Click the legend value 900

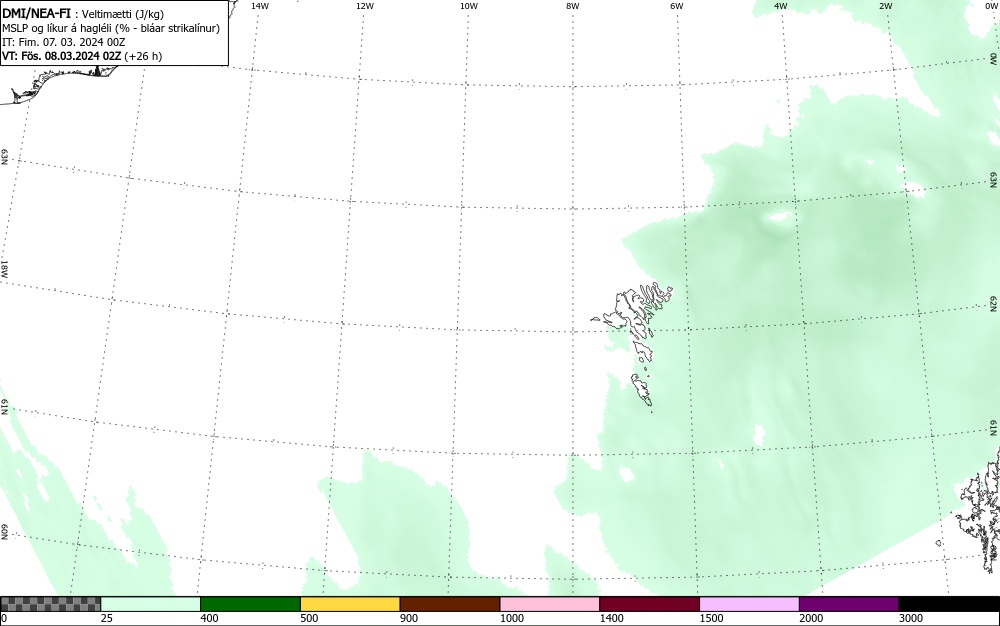click(x=409, y=618)
